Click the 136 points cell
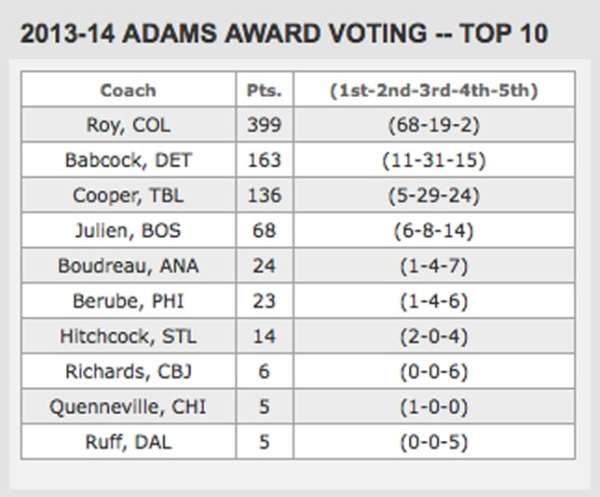 point(264,195)
